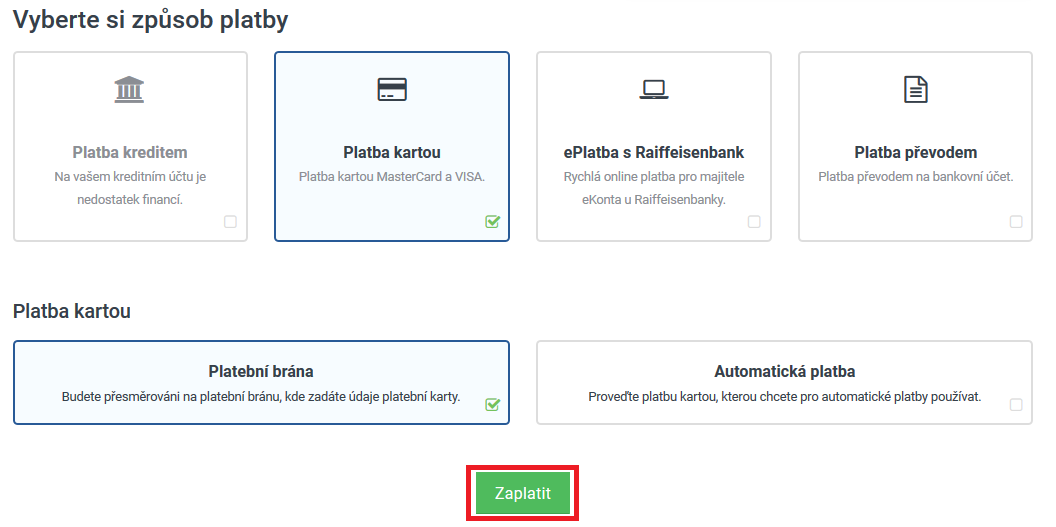Click the MasterCard a VISA description text
1056x527 pixels.
click(x=392, y=177)
